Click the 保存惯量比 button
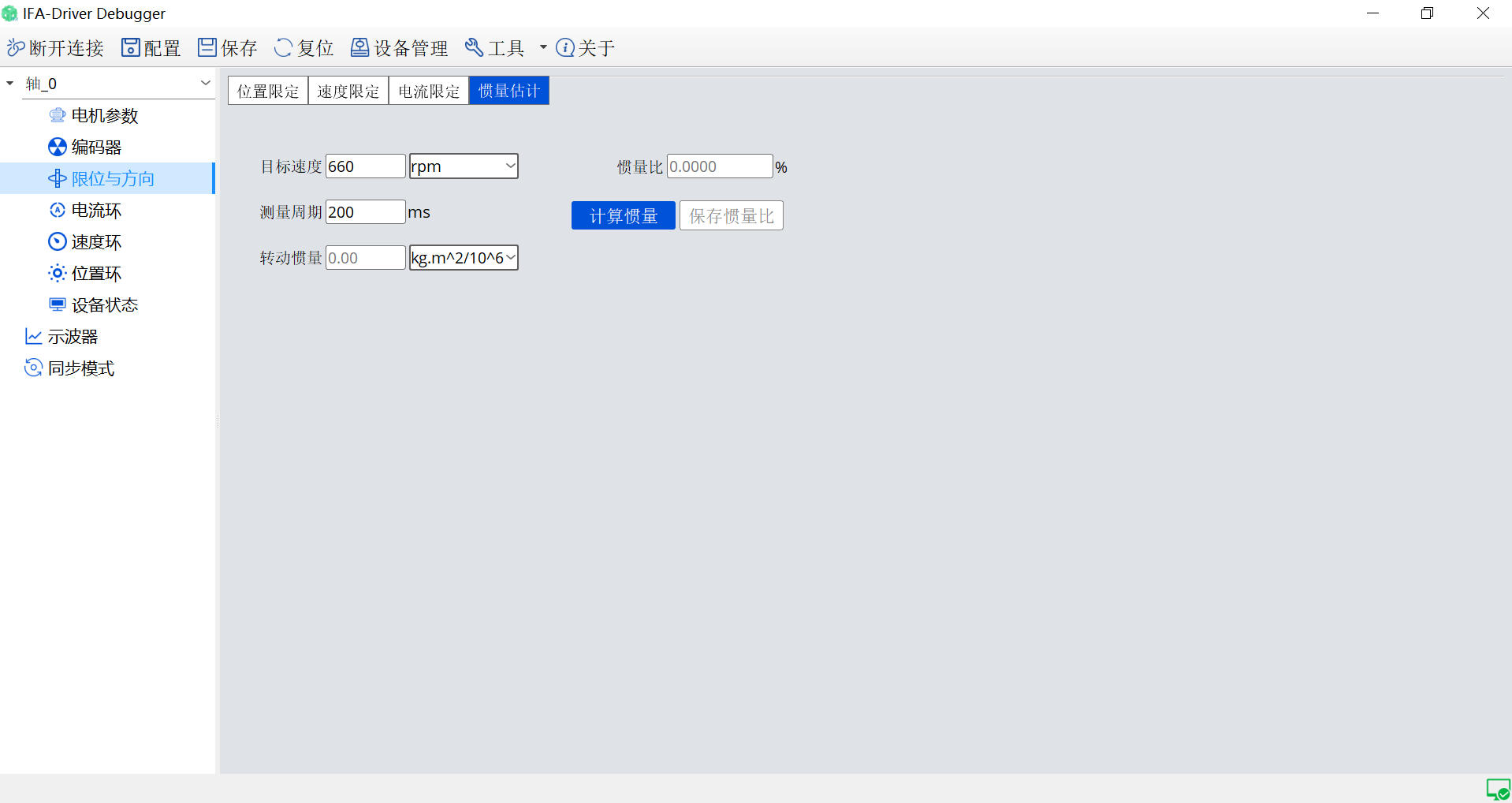1512x803 pixels. tap(731, 216)
